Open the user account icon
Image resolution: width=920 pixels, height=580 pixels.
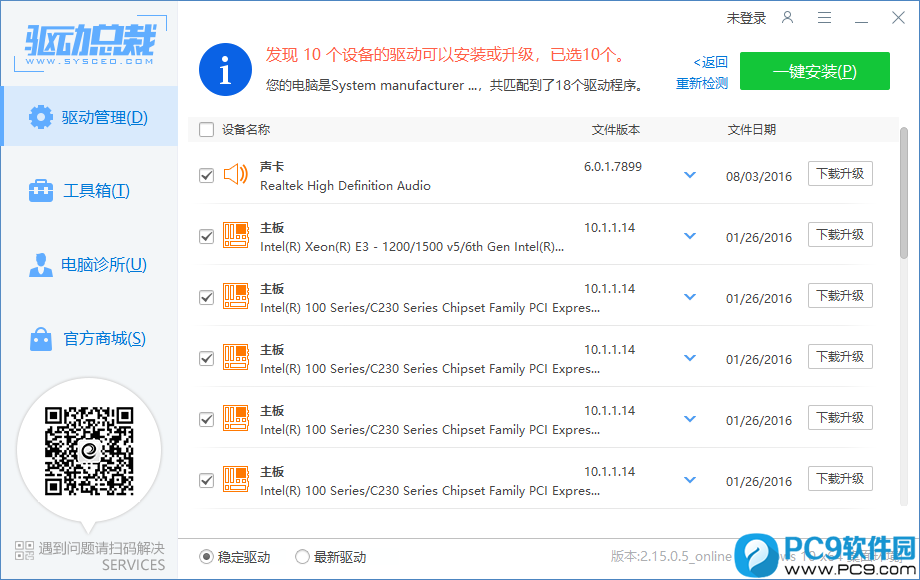[x=787, y=18]
